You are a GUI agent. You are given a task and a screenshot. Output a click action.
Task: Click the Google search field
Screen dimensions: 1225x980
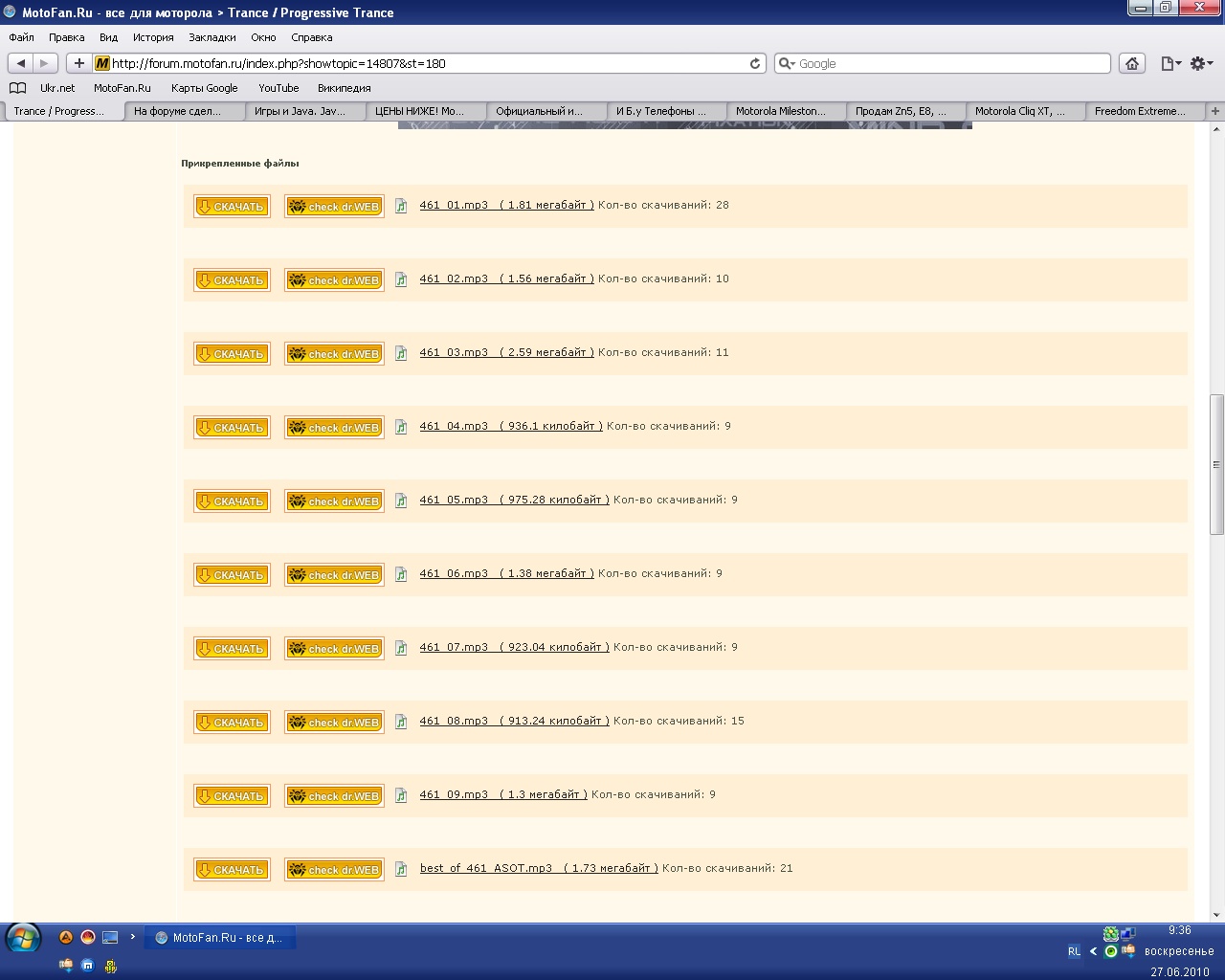click(943, 63)
